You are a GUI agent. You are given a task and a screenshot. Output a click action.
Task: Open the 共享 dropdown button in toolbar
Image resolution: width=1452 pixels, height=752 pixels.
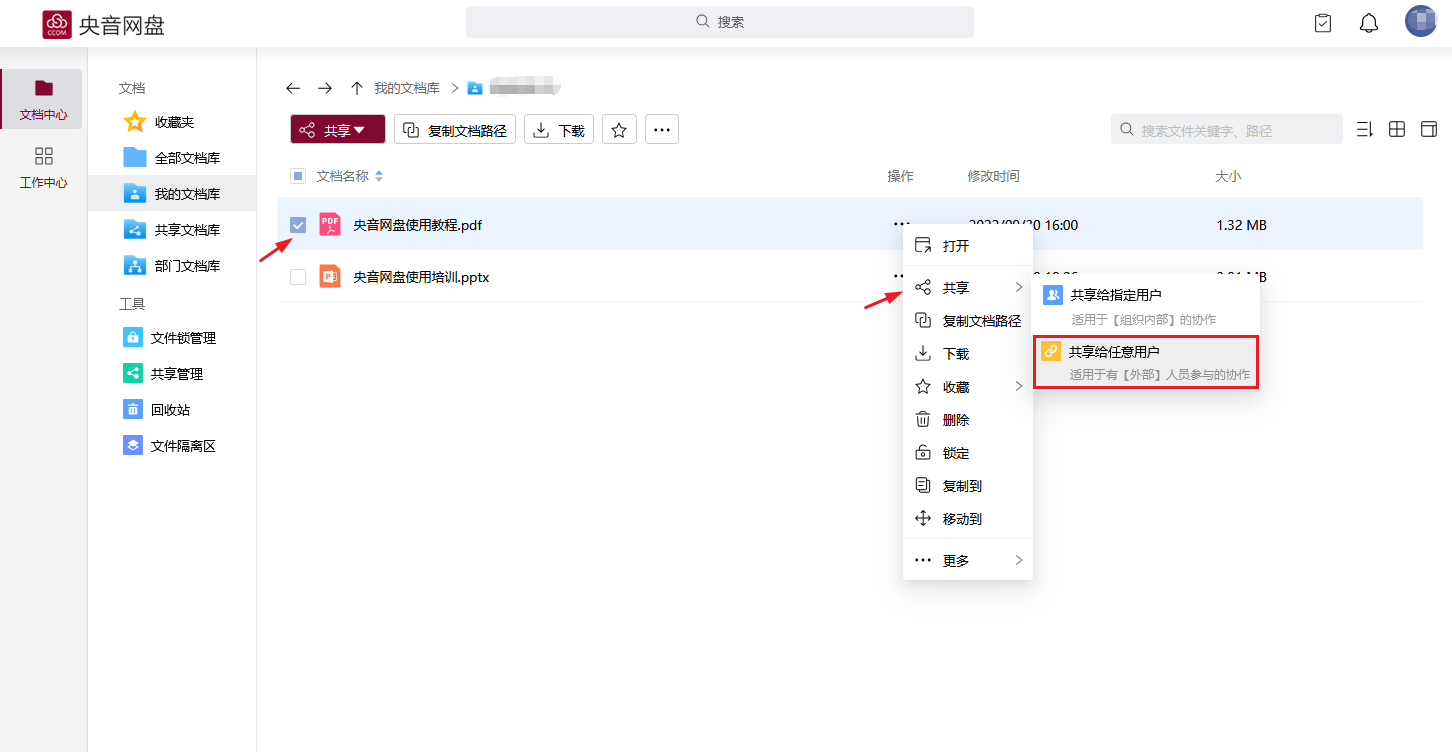click(x=337, y=130)
